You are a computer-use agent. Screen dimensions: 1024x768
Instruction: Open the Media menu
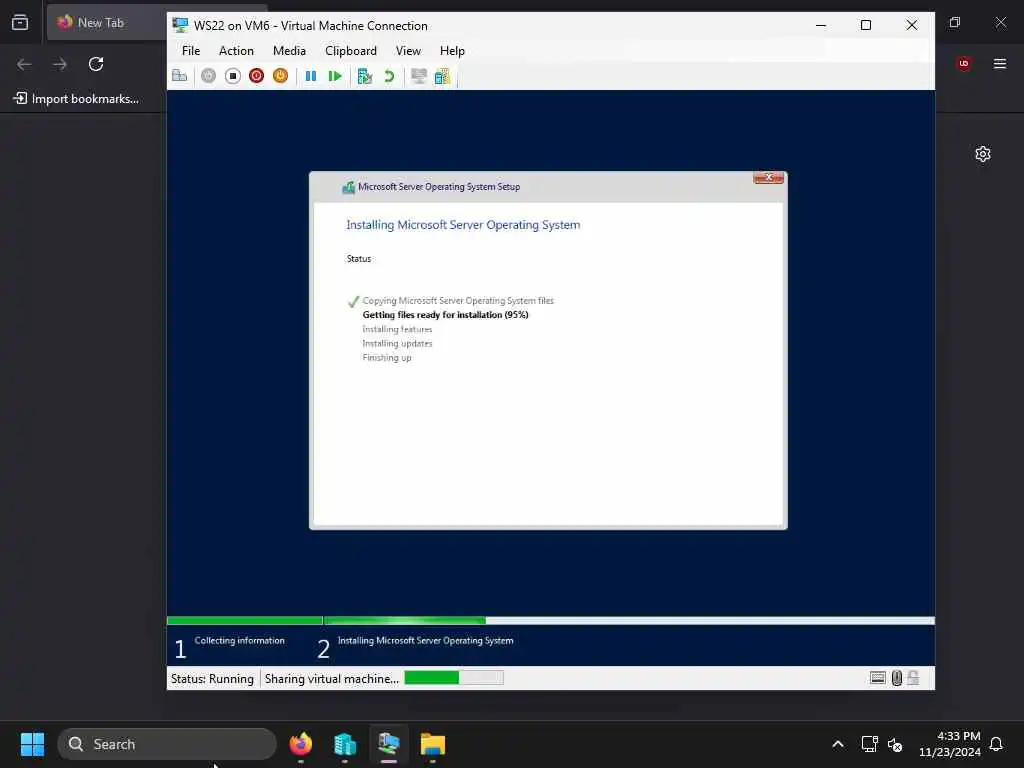[x=289, y=50]
